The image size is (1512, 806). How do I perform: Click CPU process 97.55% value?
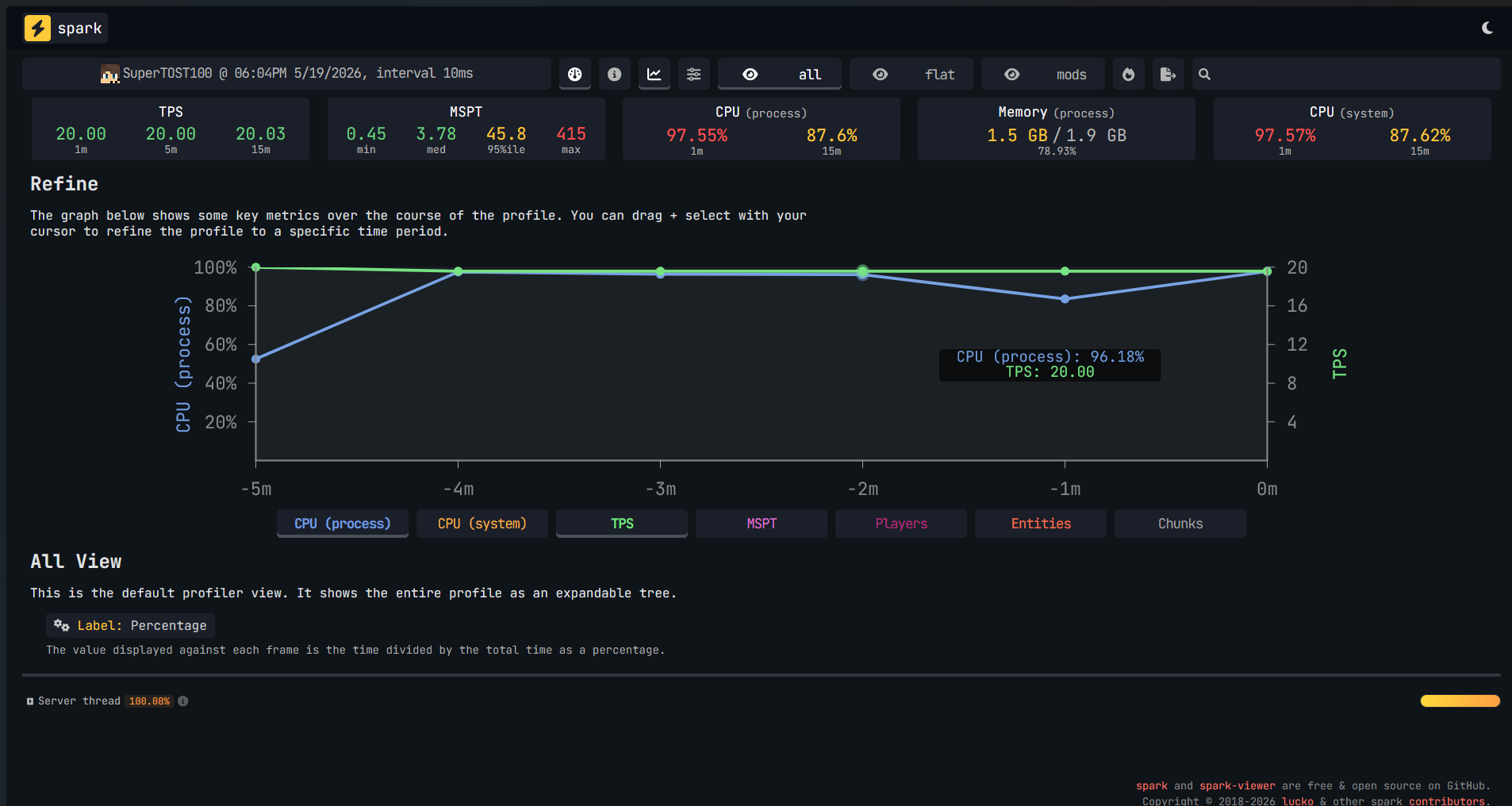coord(697,136)
